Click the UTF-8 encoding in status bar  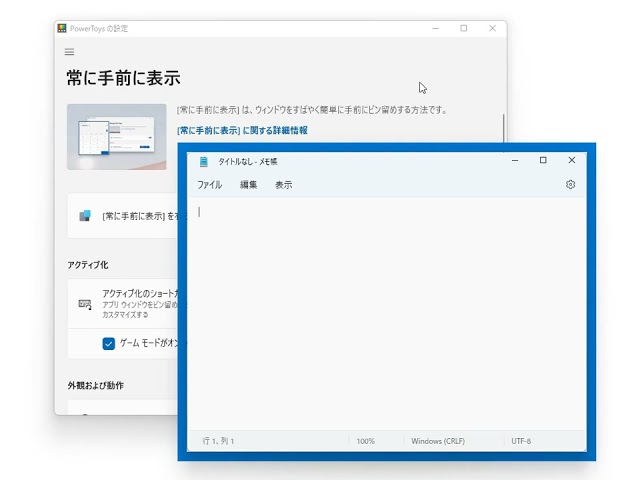pos(521,441)
